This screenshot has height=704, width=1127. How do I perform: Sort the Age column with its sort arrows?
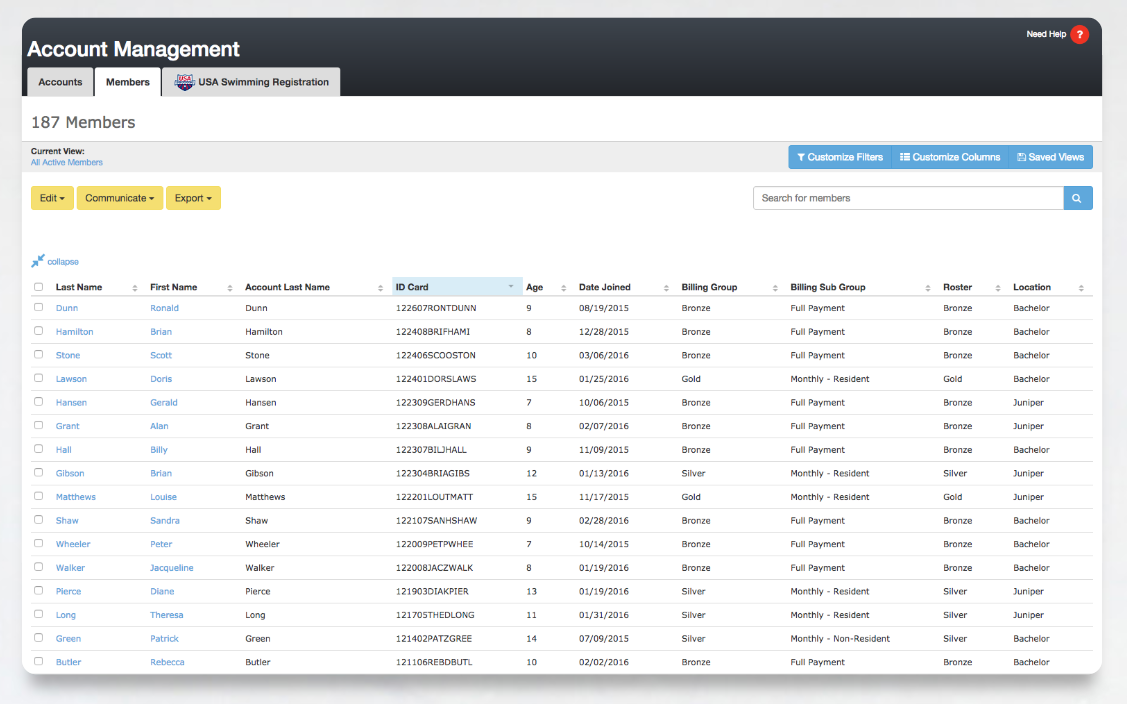click(561, 287)
